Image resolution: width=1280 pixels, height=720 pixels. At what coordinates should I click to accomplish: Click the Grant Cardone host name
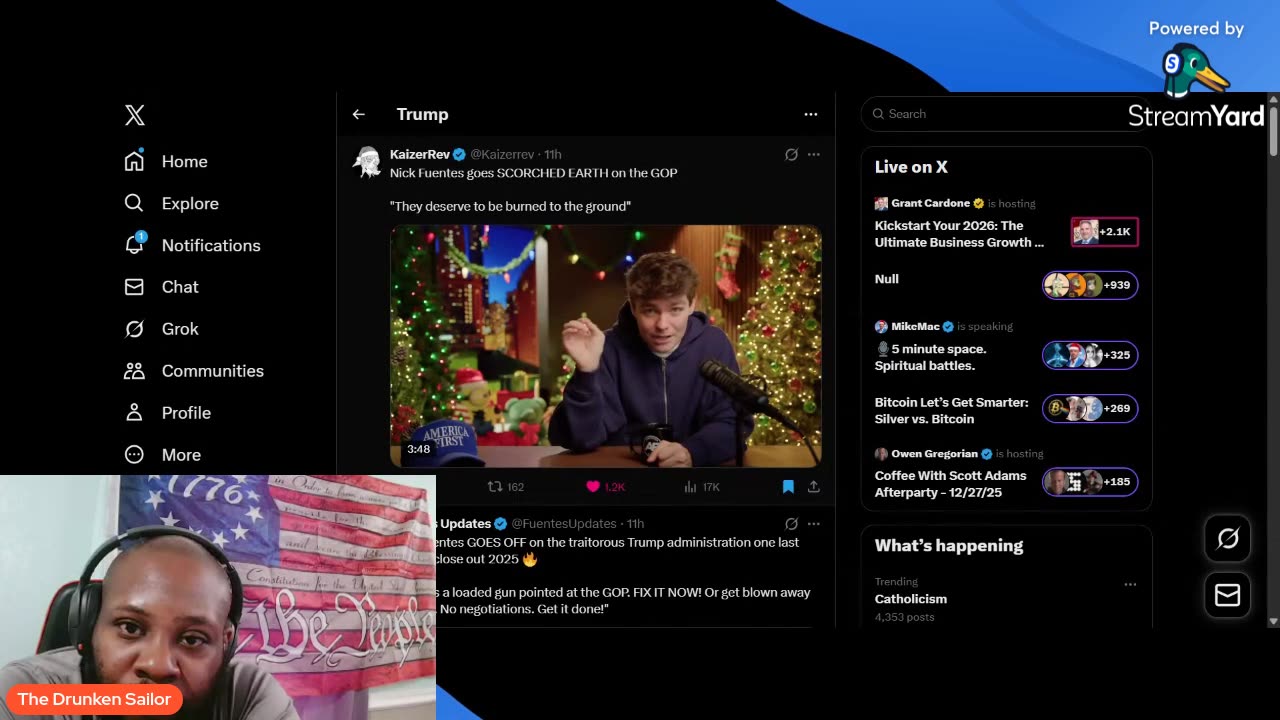tap(930, 203)
